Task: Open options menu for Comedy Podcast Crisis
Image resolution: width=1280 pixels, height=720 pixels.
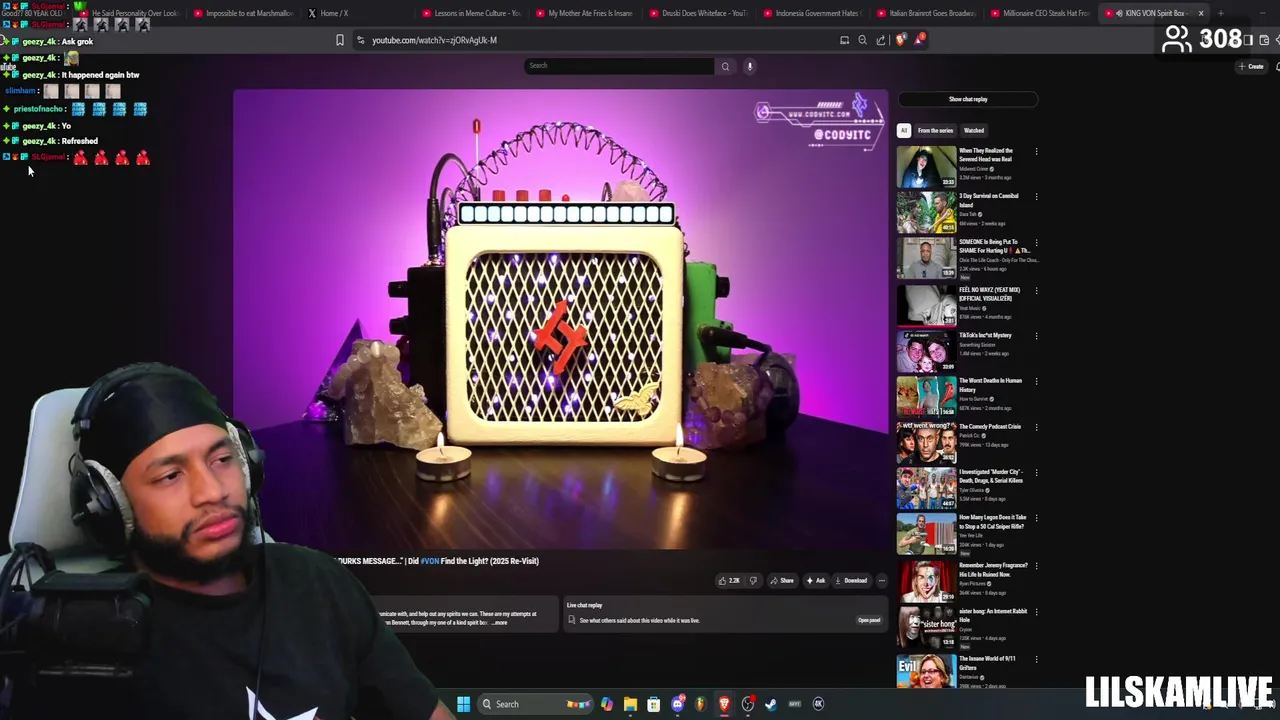Action: [x=1036, y=427]
